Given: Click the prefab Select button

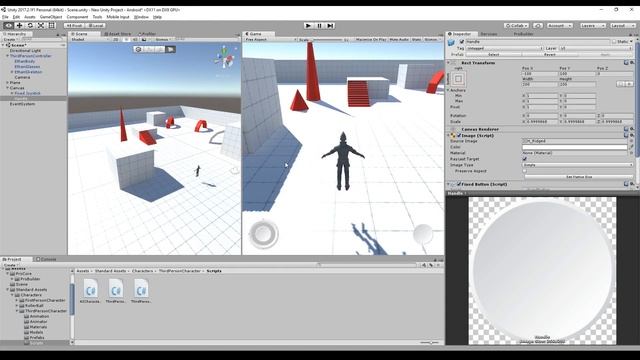Looking at the screenshot, I should point(493,54).
